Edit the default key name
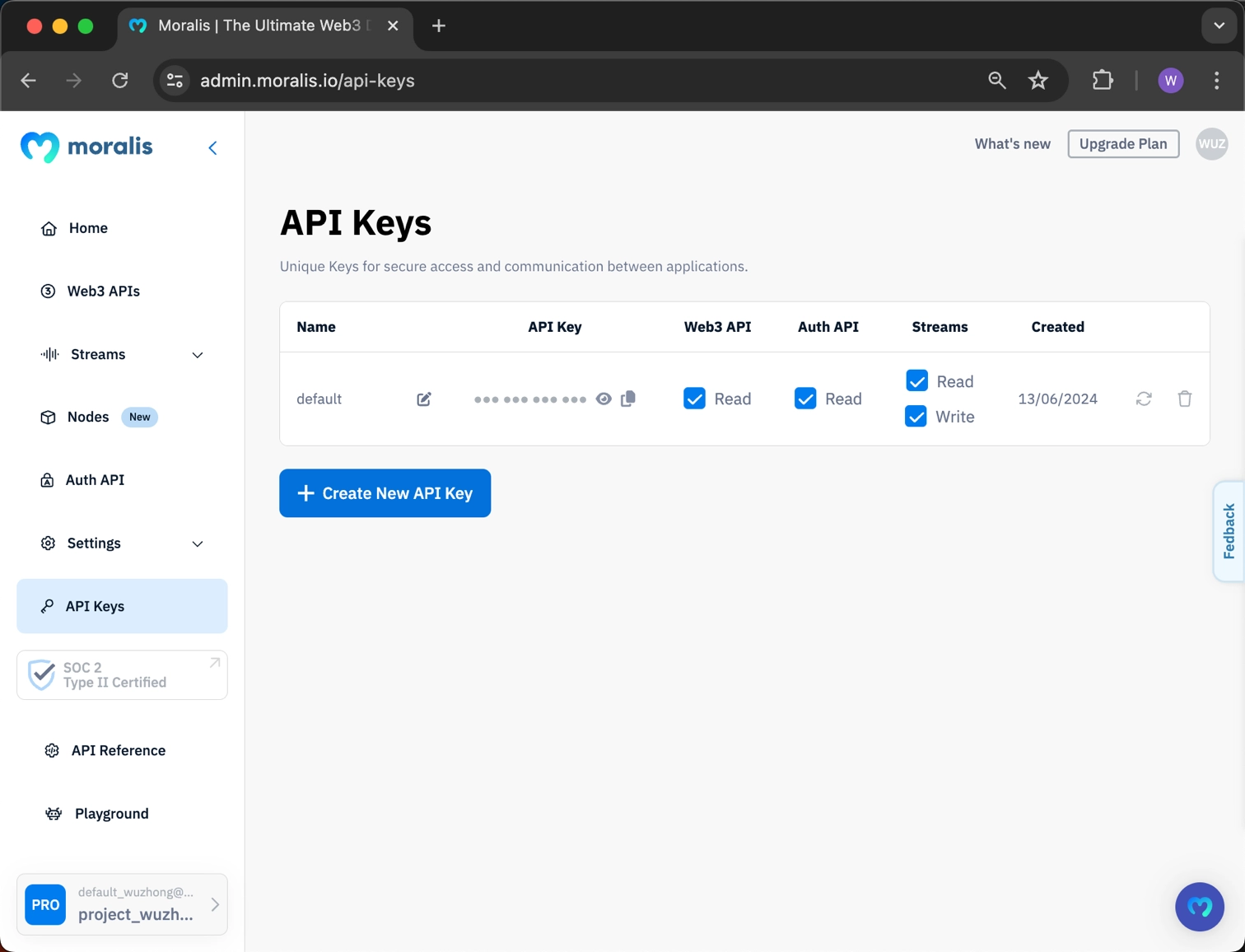The image size is (1245, 952). coord(424,399)
